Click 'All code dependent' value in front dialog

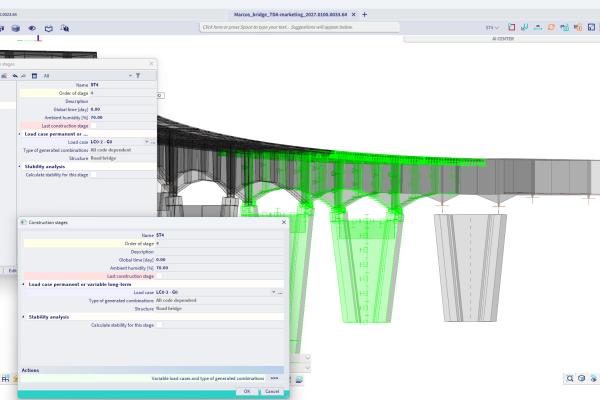coord(176,300)
